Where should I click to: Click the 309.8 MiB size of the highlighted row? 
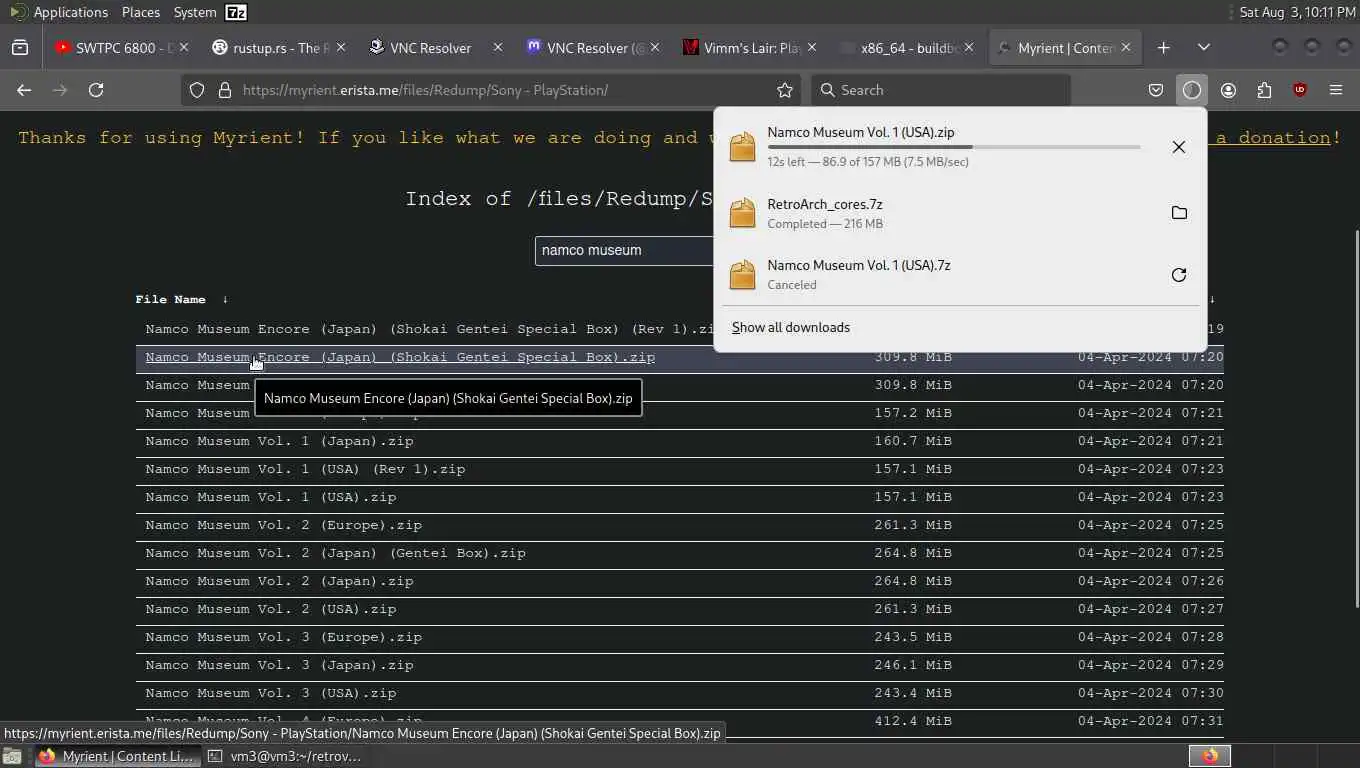tap(911, 357)
